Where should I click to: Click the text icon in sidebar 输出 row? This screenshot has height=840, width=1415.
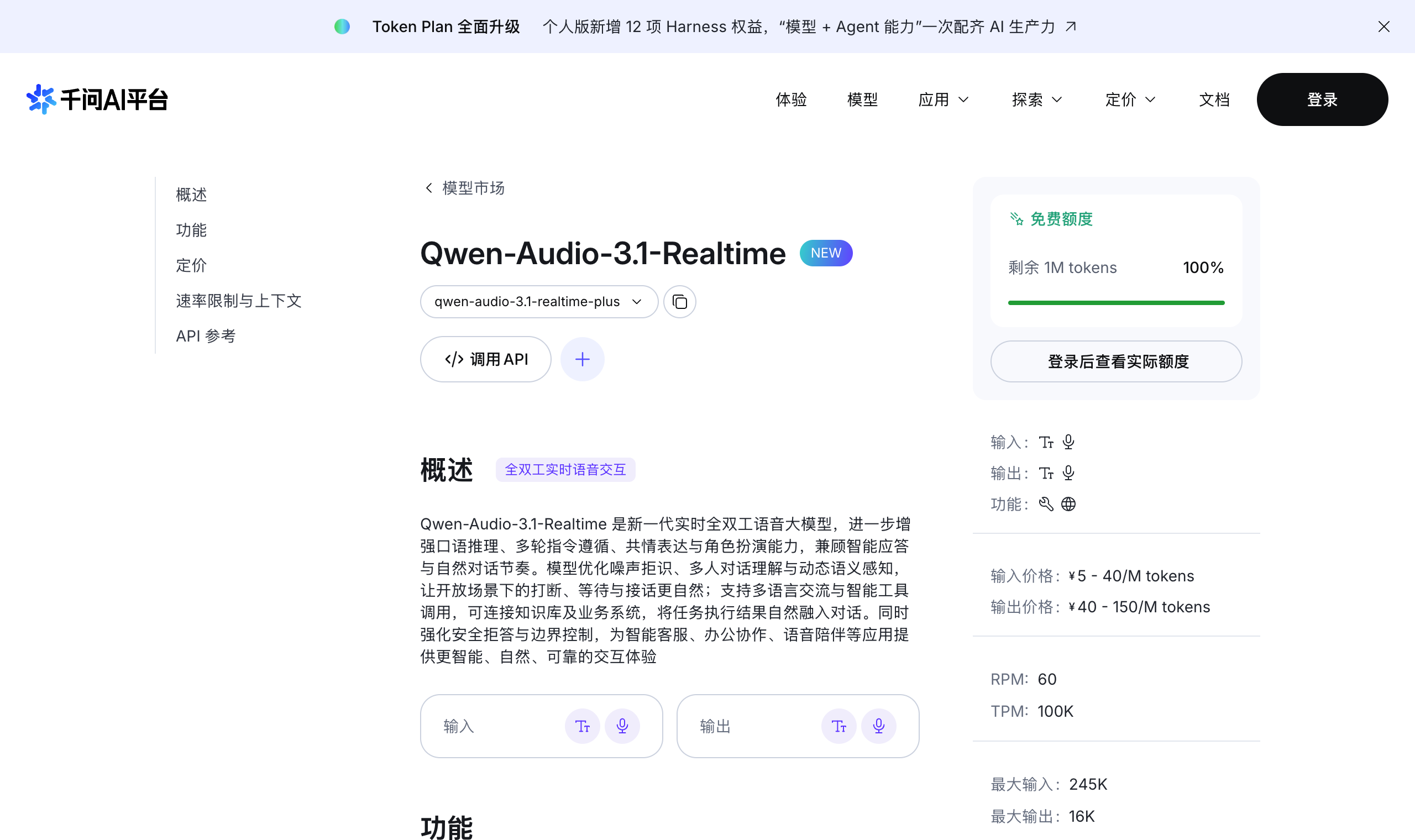pyautogui.click(x=1046, y=473)
